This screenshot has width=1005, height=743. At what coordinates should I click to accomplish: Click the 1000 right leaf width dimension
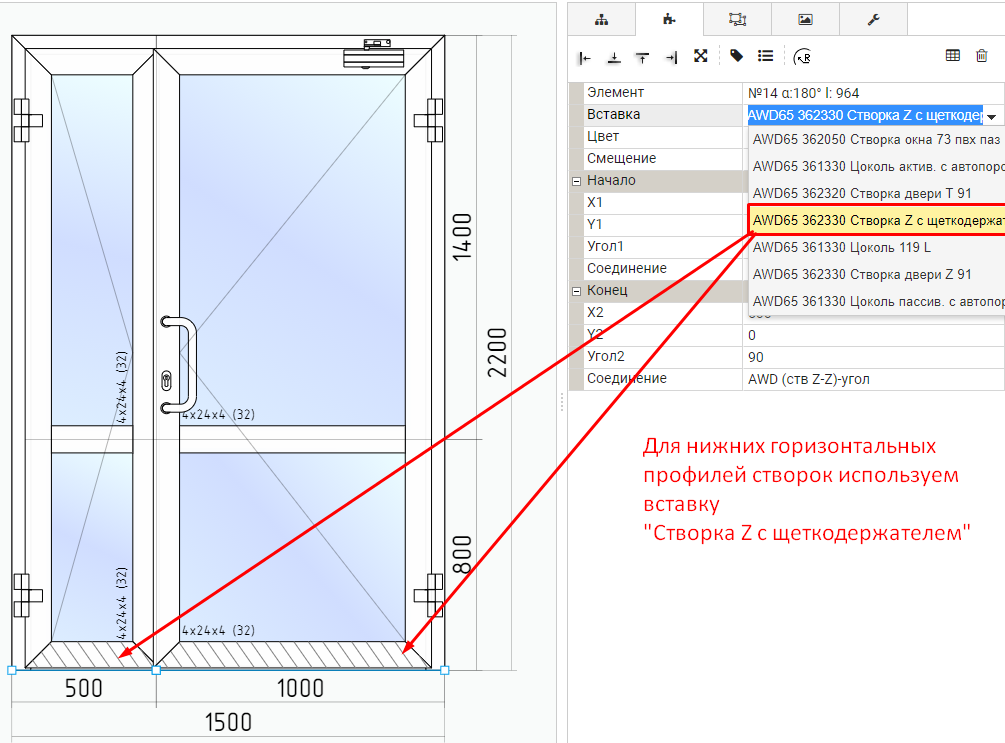(300, 689)
